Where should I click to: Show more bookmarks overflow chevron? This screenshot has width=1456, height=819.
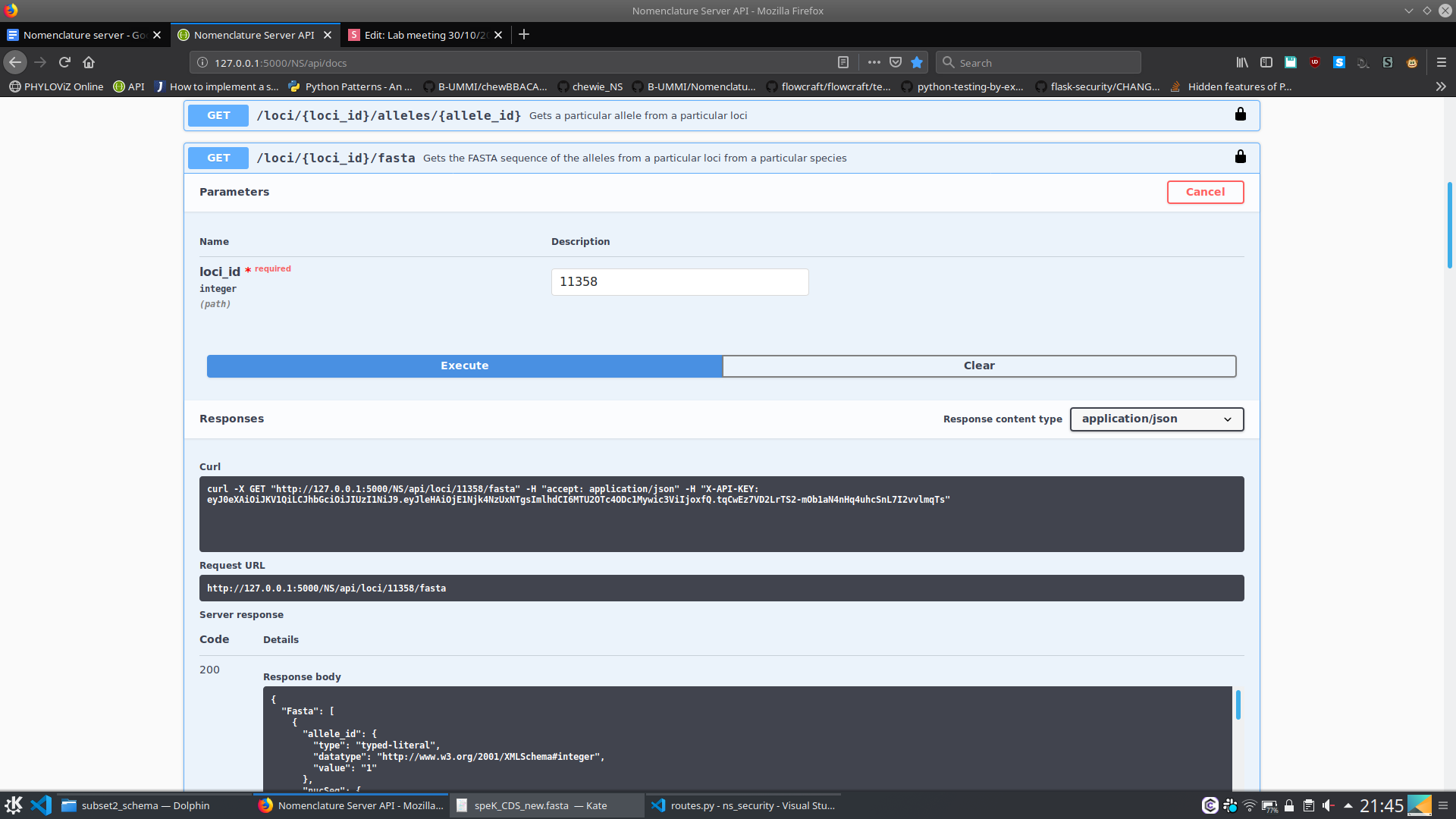click(1440, 86)
